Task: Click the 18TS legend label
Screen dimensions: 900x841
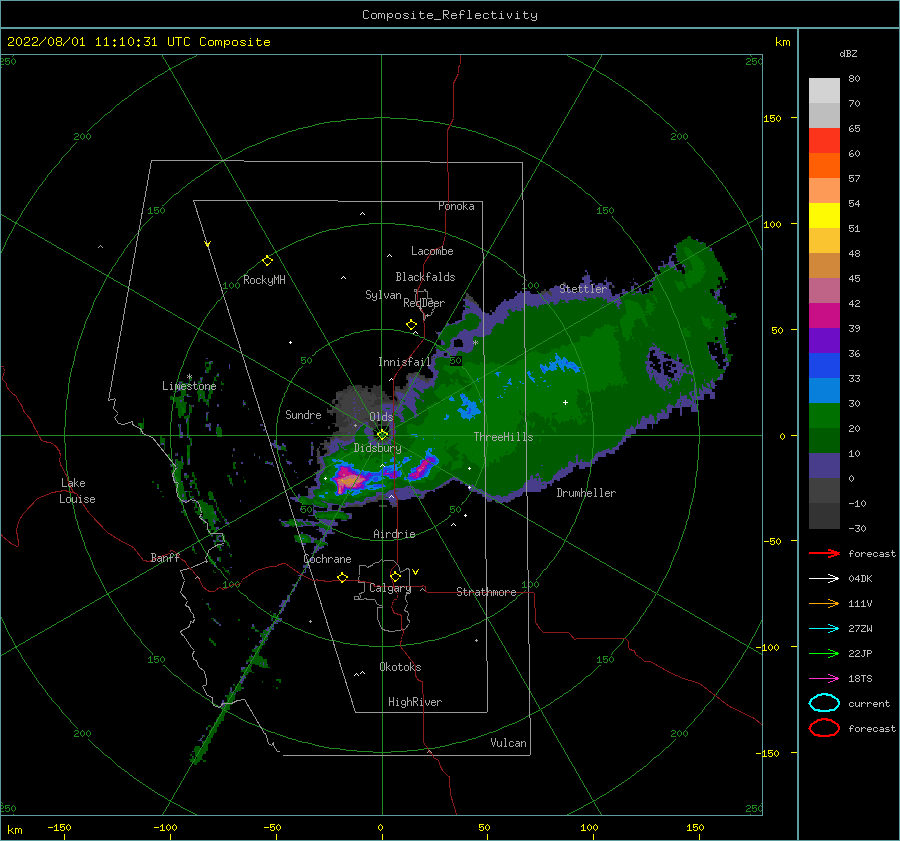Action: pyautogui.click(x=860, y=679)
